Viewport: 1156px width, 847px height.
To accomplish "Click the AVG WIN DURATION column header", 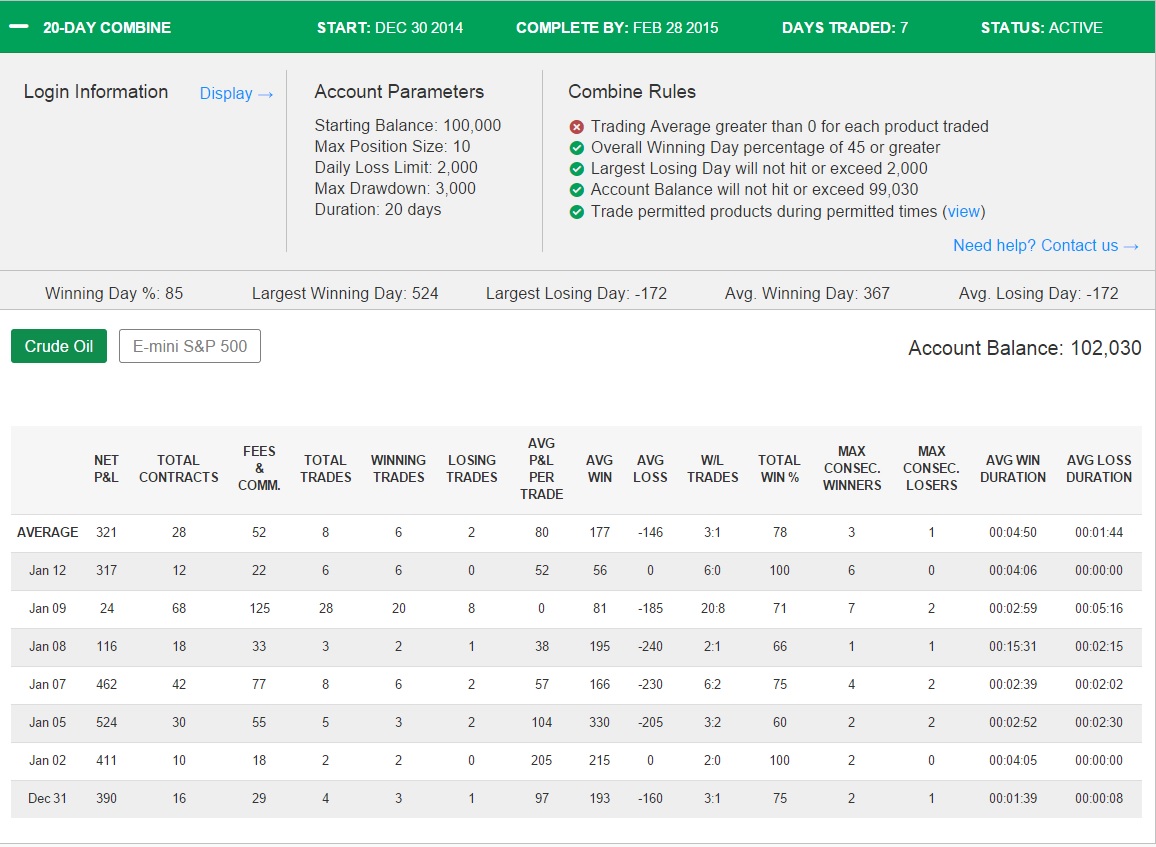I will (x=1013, y=468).
